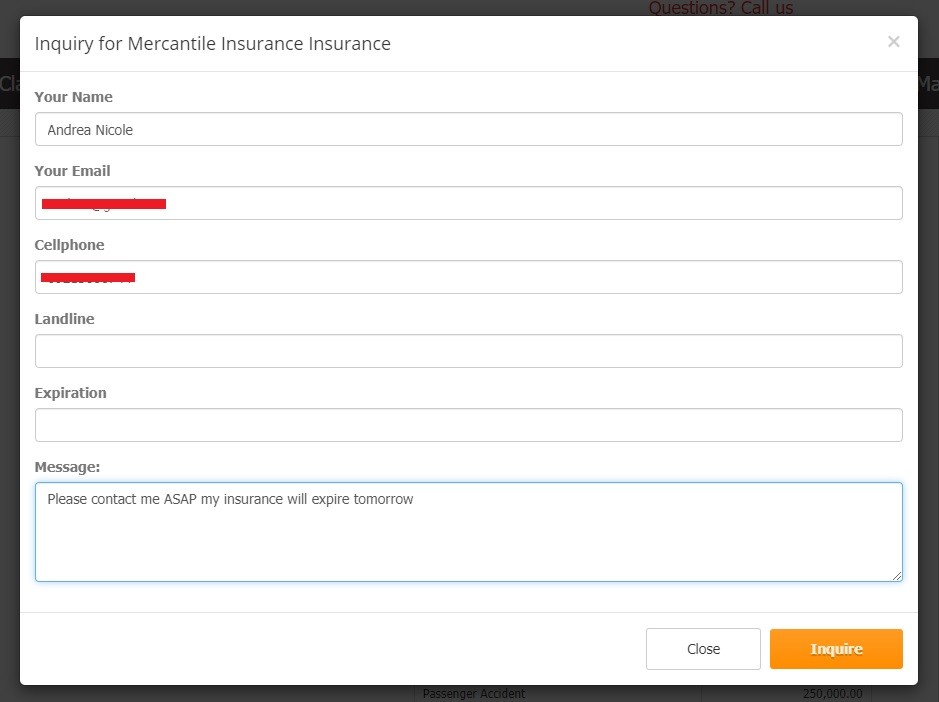The height and width of the screenshot is (702, 939).
Task: Click the white Close button
Action: (703, 649)
